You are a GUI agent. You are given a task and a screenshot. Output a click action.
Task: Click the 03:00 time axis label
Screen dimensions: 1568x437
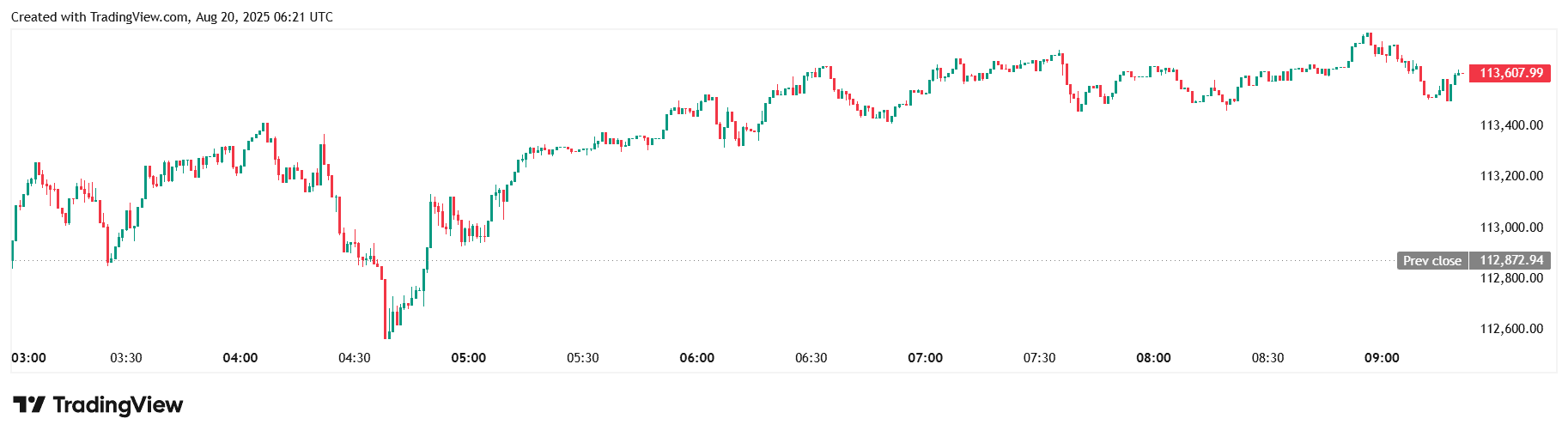click(28, 358)
